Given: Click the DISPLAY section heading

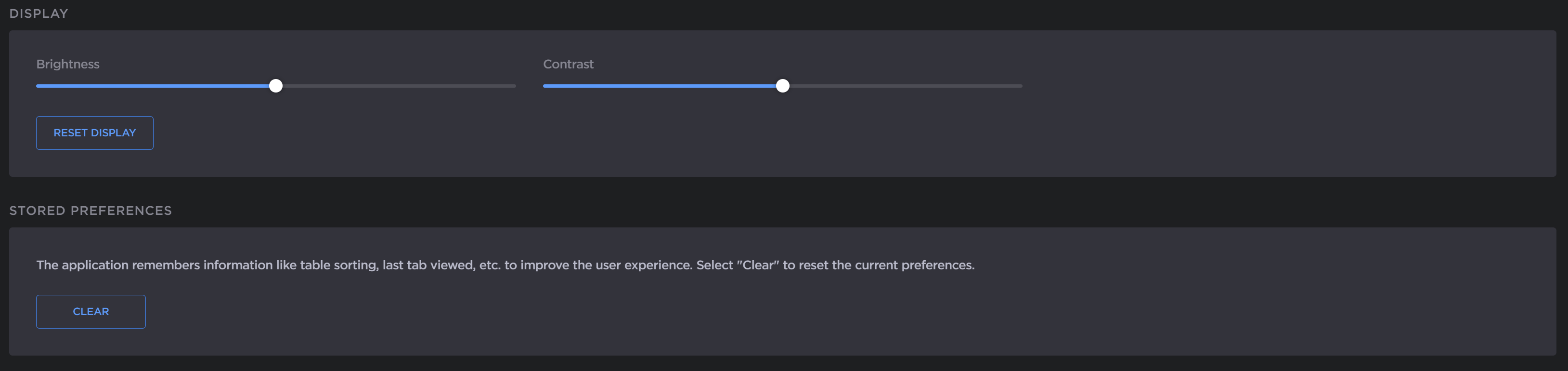Looking at the screenshot, I should 39,13.
